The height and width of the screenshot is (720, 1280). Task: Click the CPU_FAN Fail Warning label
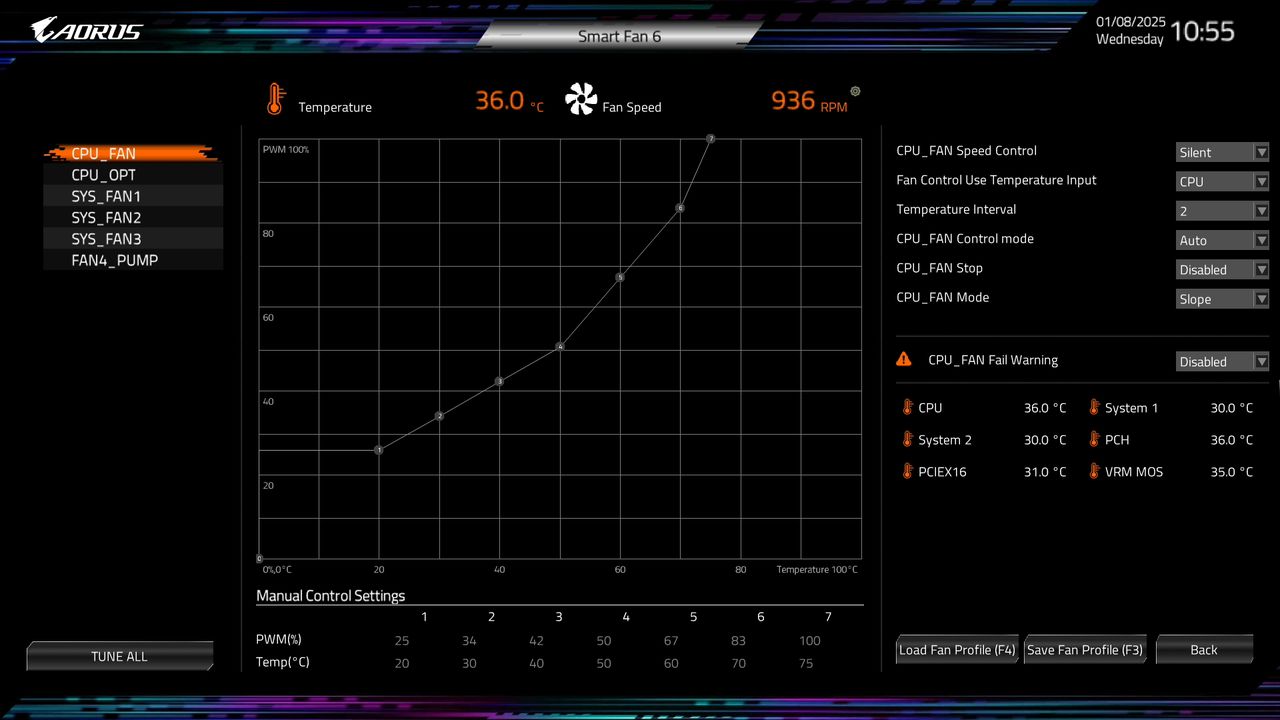point(993,360)
